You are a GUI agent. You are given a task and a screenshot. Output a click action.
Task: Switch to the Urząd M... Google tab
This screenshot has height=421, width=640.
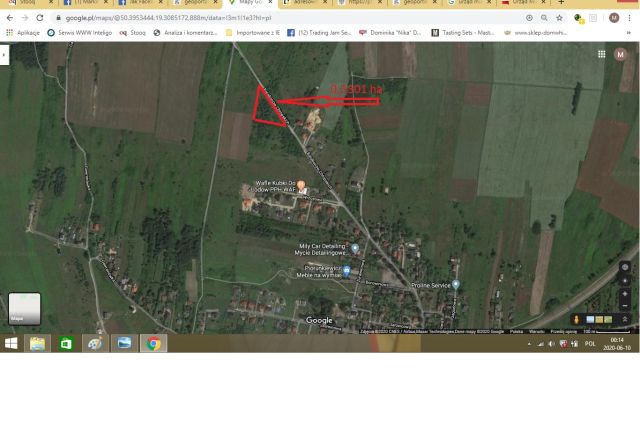point(469,2)
